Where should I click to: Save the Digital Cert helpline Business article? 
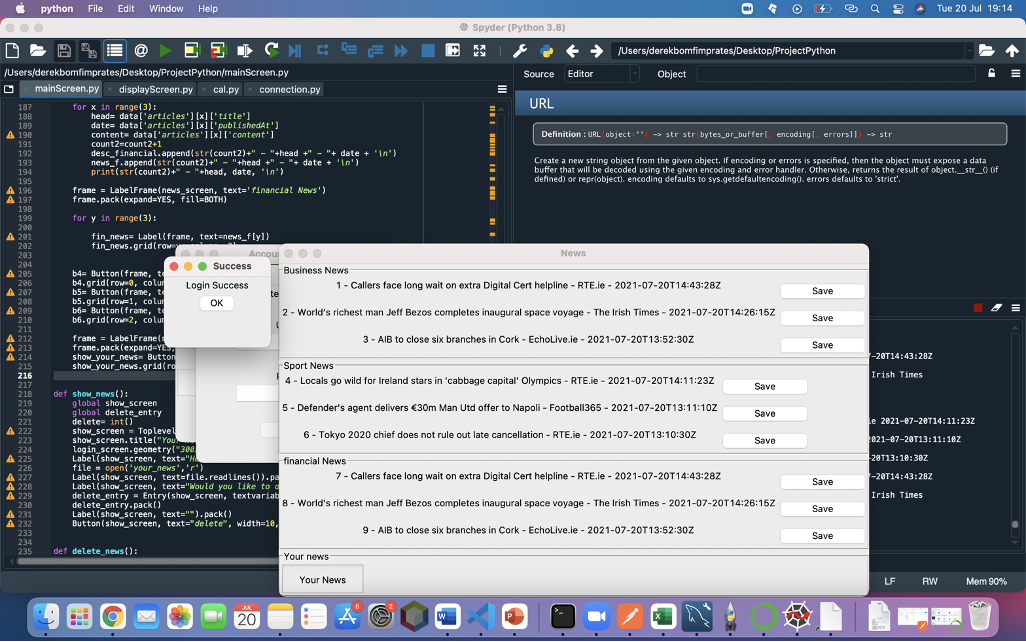pyautogui.click(x=823, y=291)
